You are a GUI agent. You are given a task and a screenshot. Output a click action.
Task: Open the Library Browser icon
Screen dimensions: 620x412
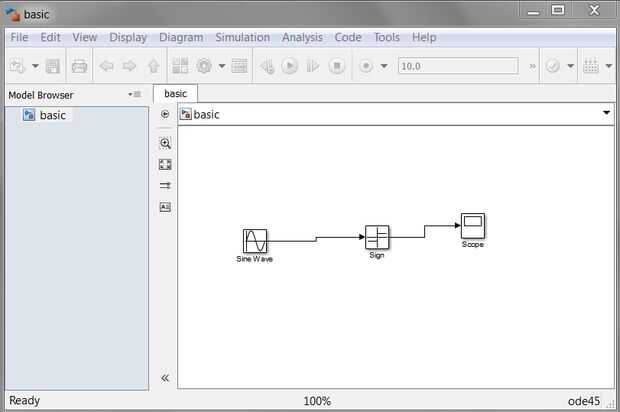[x=180, y=66]
